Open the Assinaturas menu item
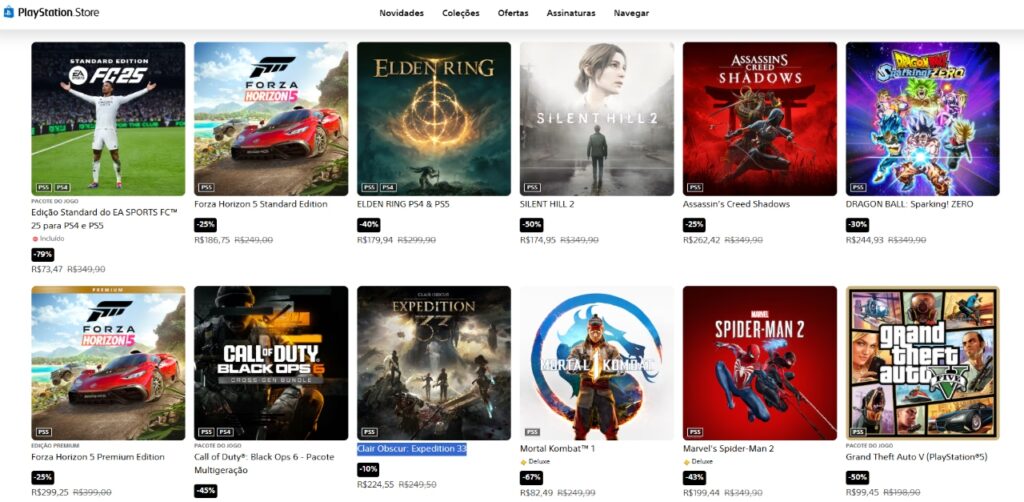Viewport: 1024px width, 502px height. click(x=571, y=13)
